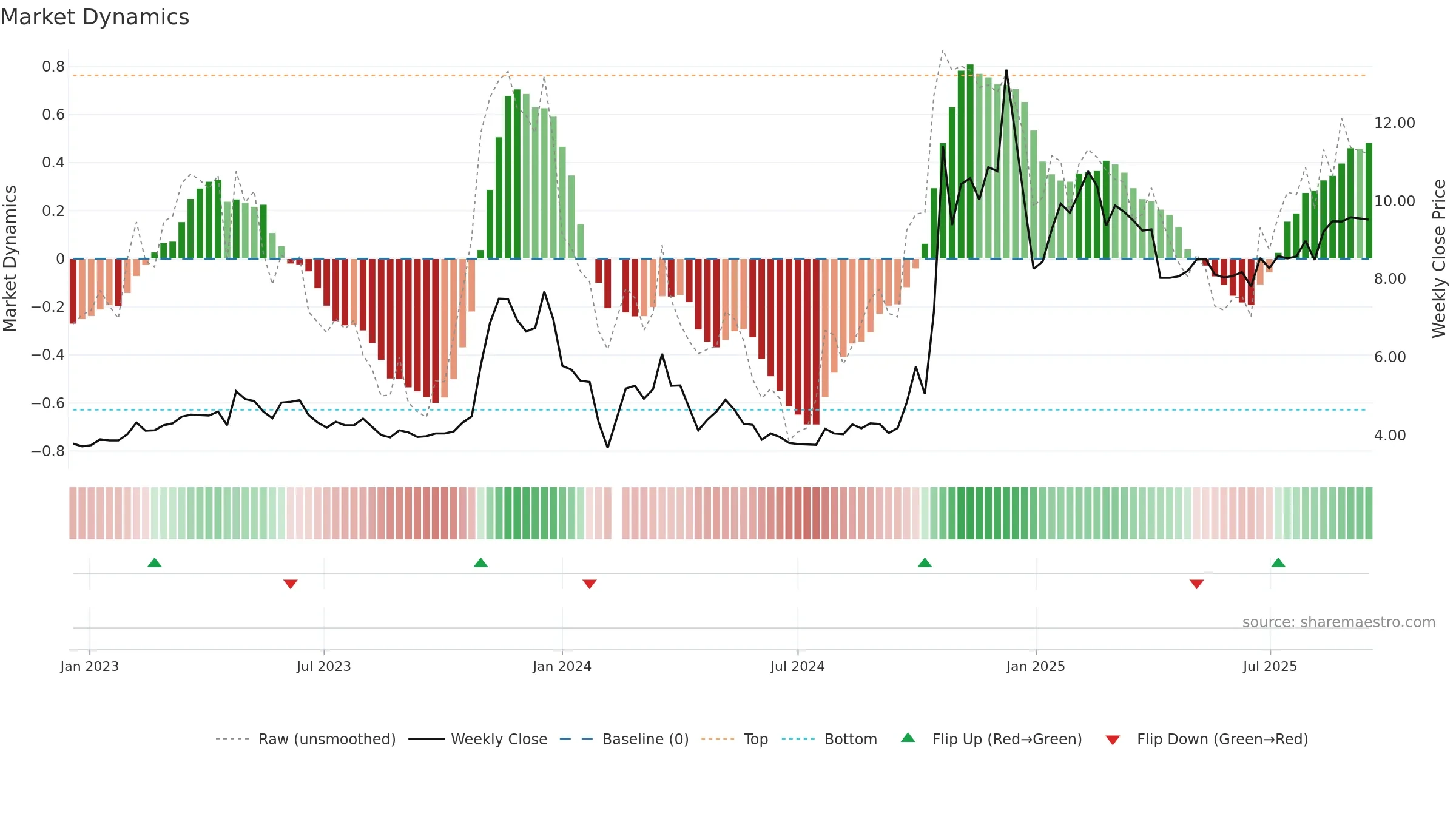
Task: Click the 0.6 tick on left axis
Action: click(53, 115)
